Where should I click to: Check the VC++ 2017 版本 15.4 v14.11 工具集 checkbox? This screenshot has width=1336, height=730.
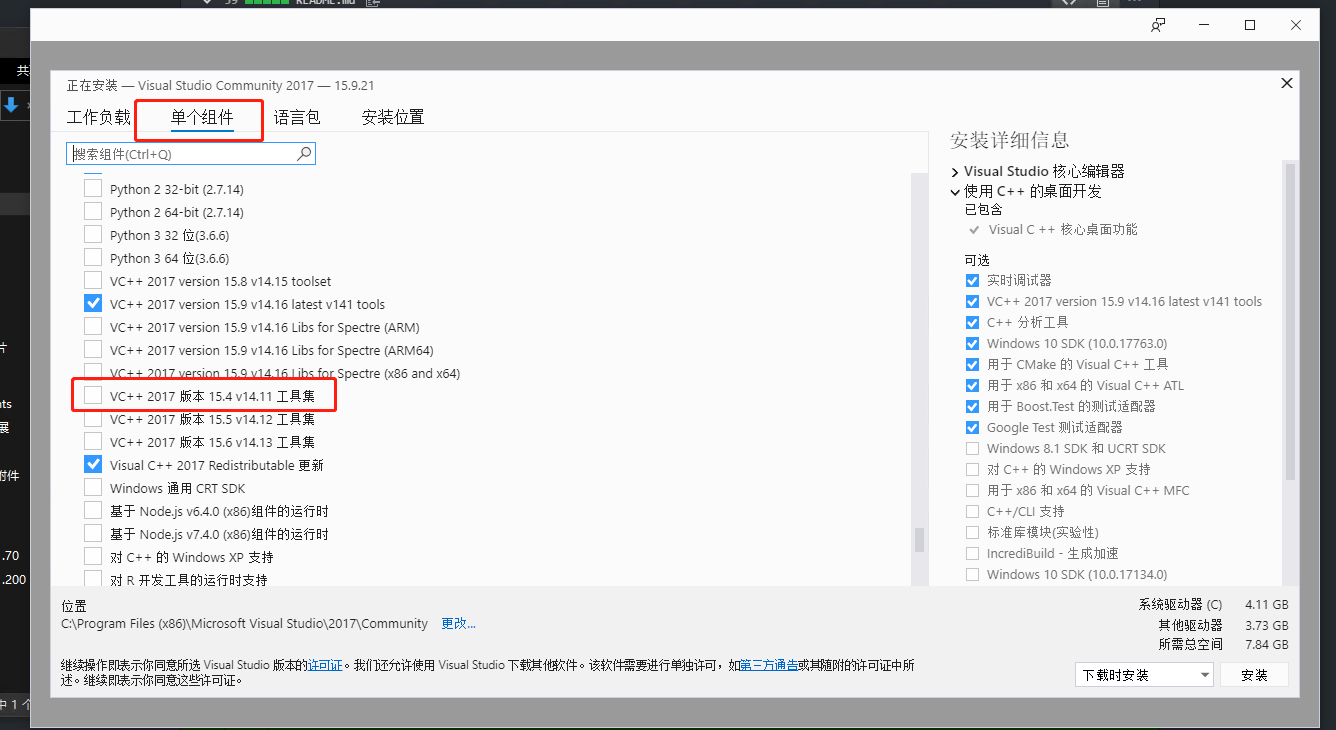pyautogui.click(x=93, y=395)
